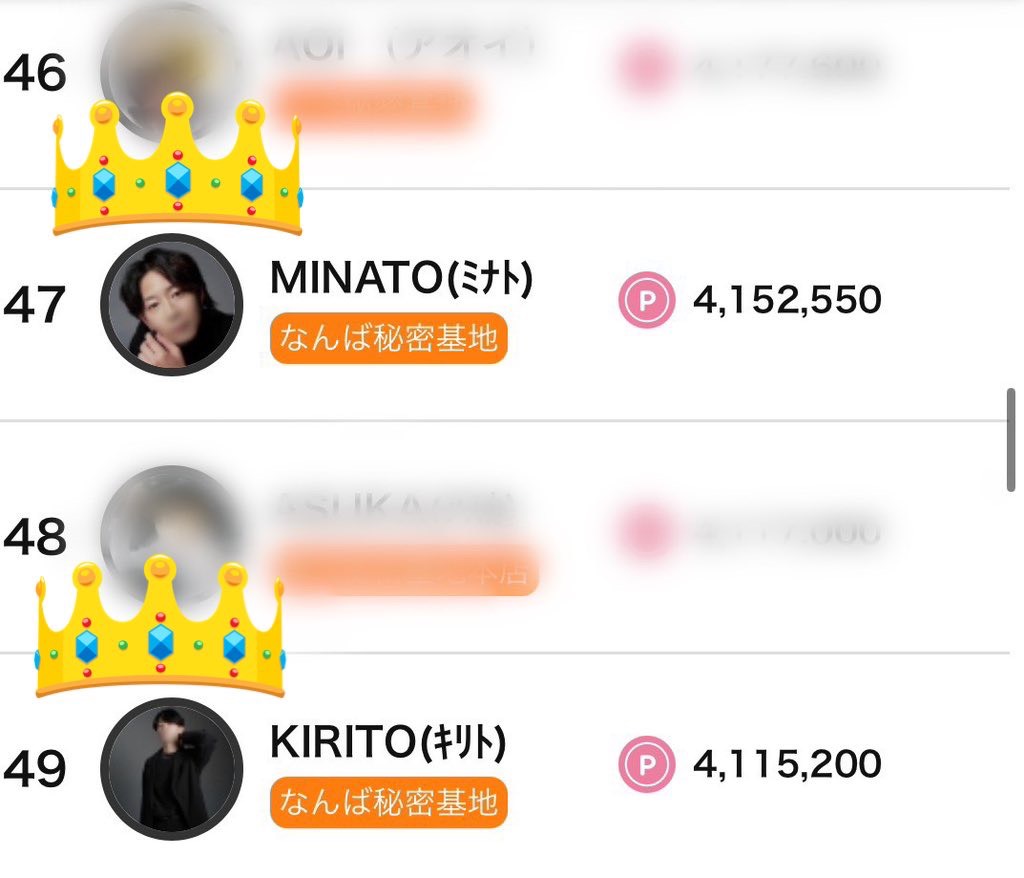
Task: Open the KIRITO(キリト) name link
Action: coord(388,743)
